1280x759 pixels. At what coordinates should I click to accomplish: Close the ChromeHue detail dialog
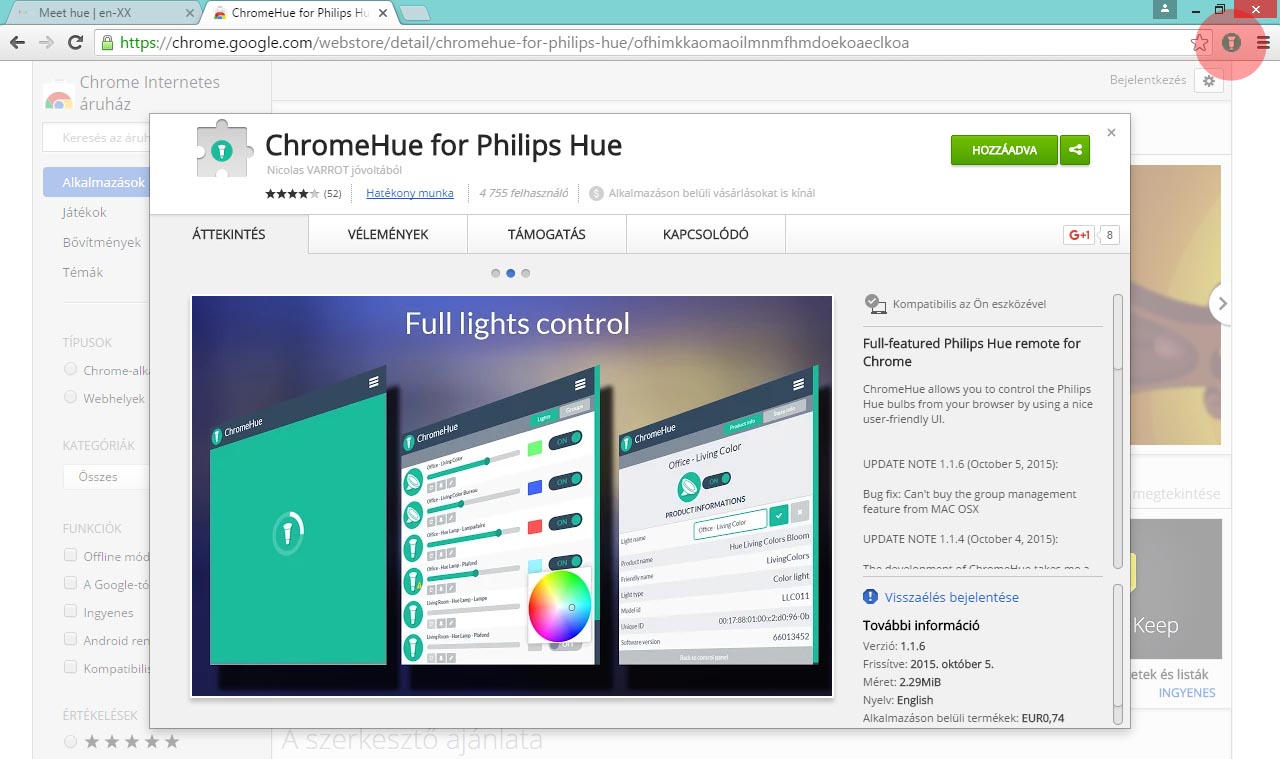click(1111, 132)
